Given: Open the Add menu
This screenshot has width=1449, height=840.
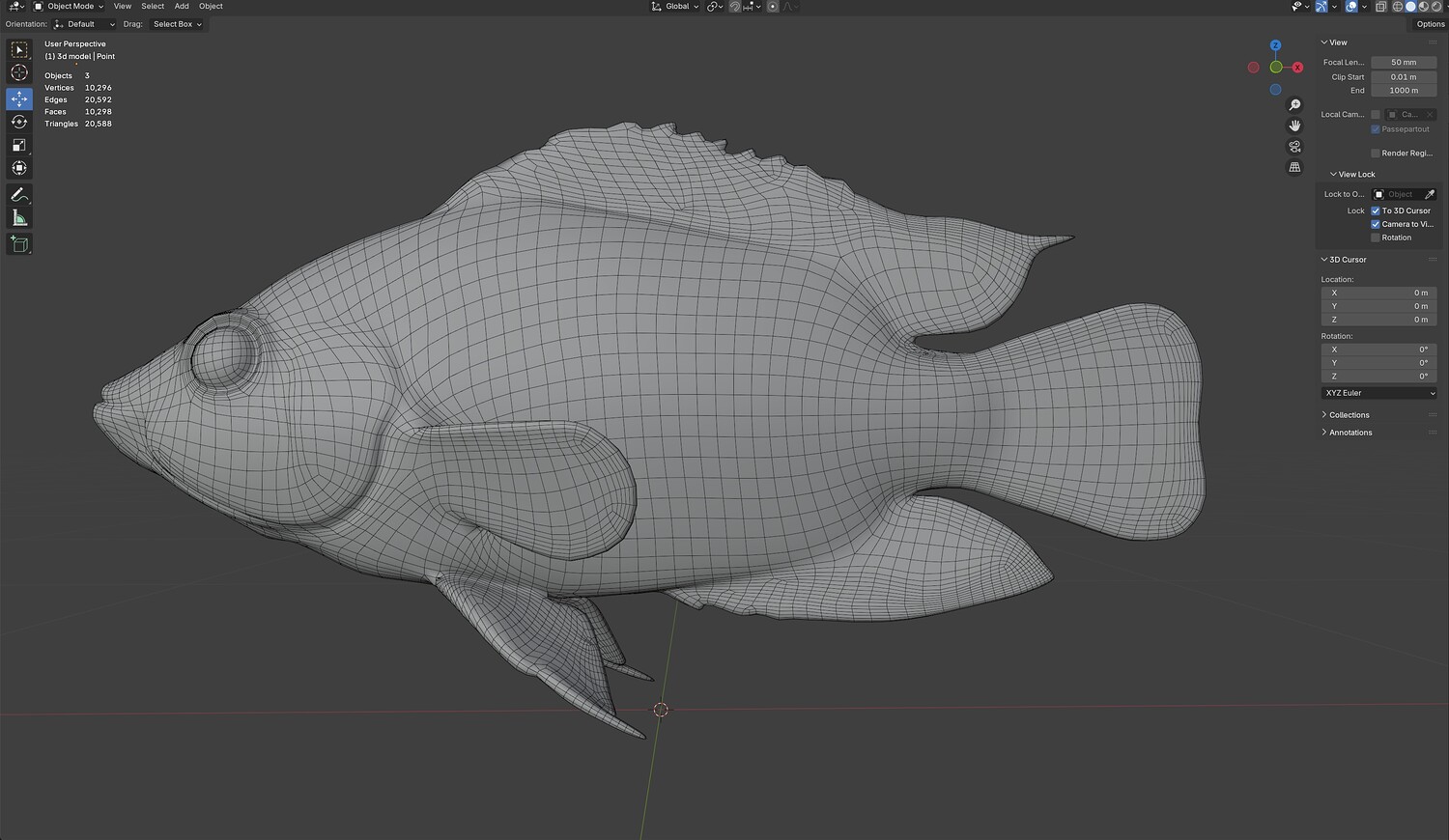Looking at the screenshot, I should point(182,7).
